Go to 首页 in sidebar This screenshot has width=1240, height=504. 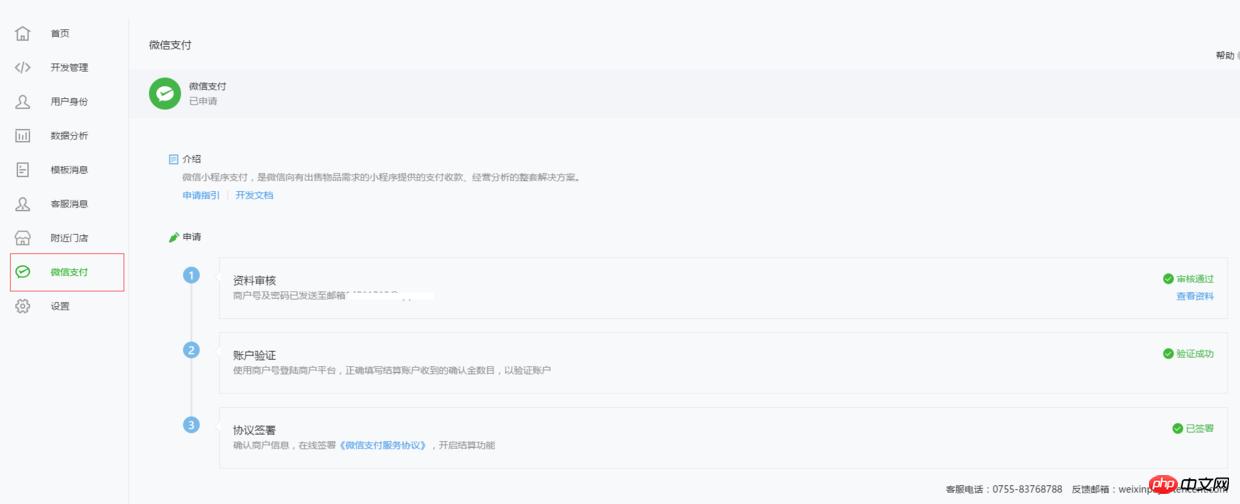point(60,33)
